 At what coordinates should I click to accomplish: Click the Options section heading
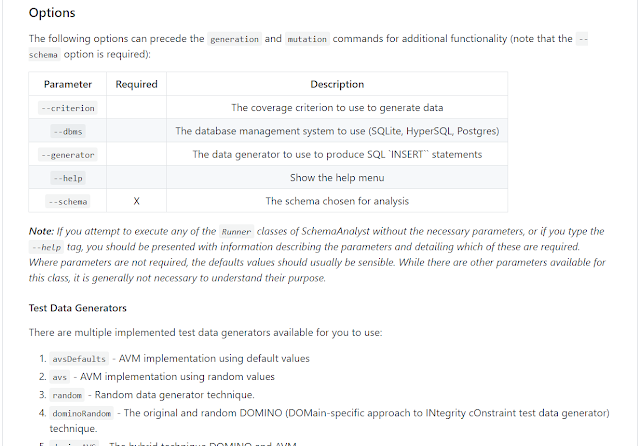(x=52, y=14)
